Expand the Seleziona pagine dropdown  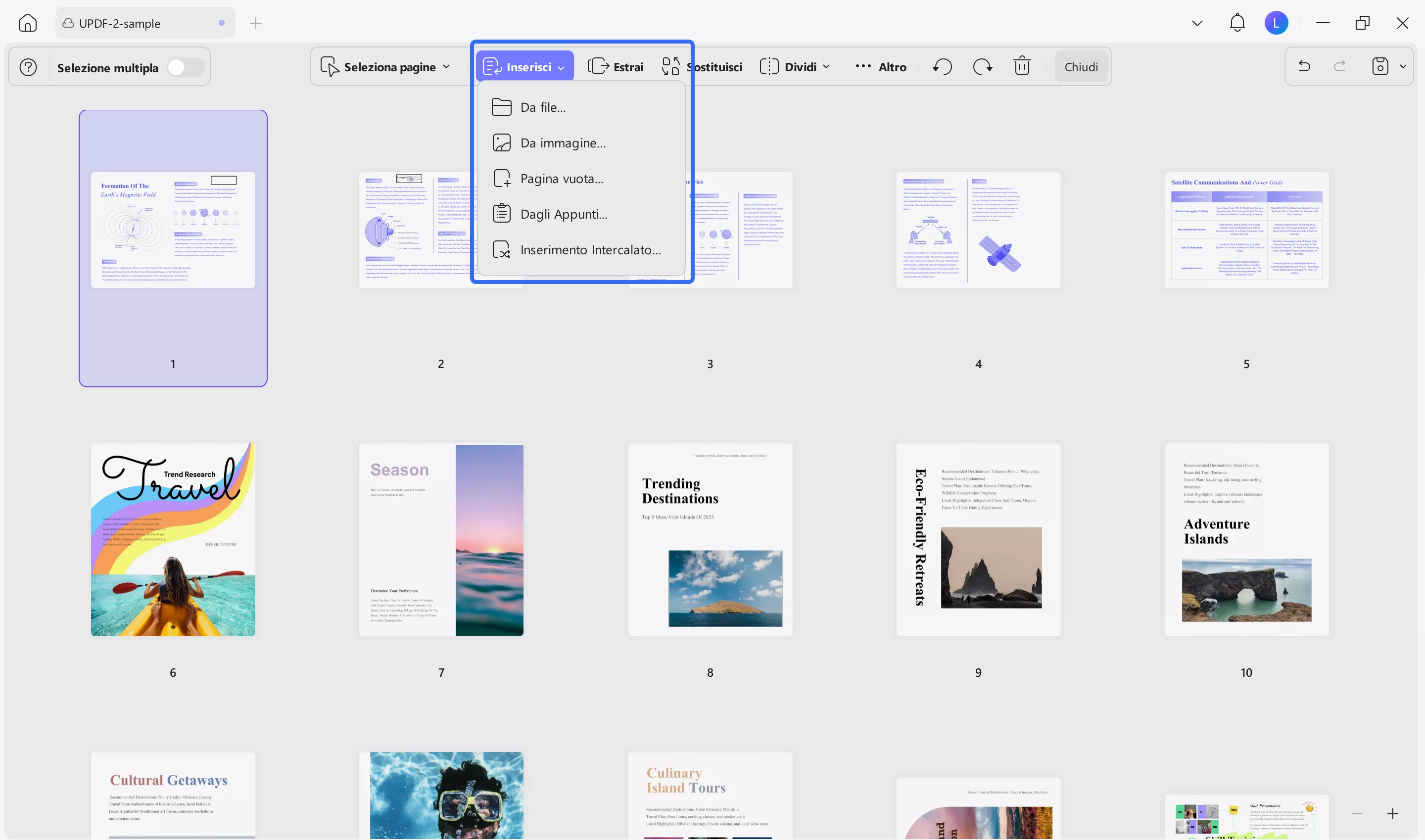point(447,66)
